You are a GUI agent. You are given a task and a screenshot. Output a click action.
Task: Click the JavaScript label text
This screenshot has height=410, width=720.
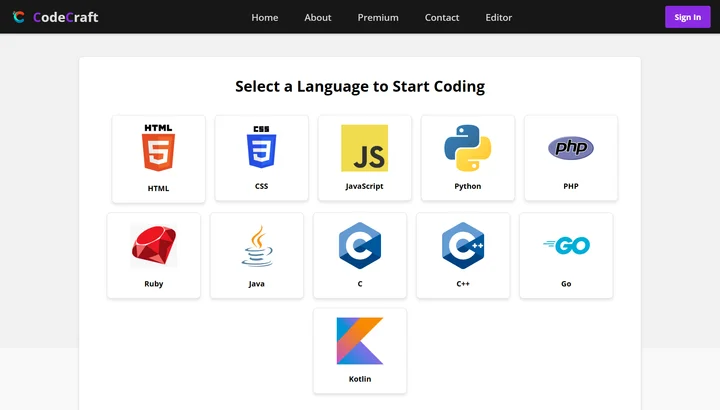tap(365, 186)
